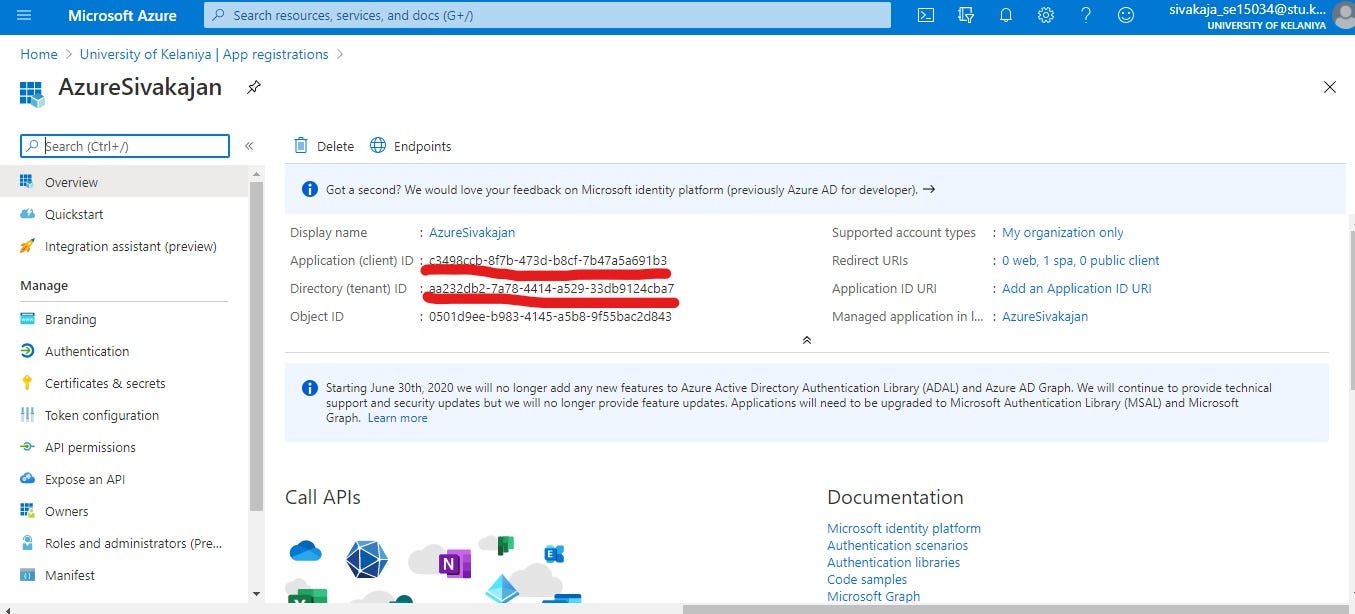Open Redirect URIs link
The height and width of the screenshot is (614, 1355).
(1081, 260)
